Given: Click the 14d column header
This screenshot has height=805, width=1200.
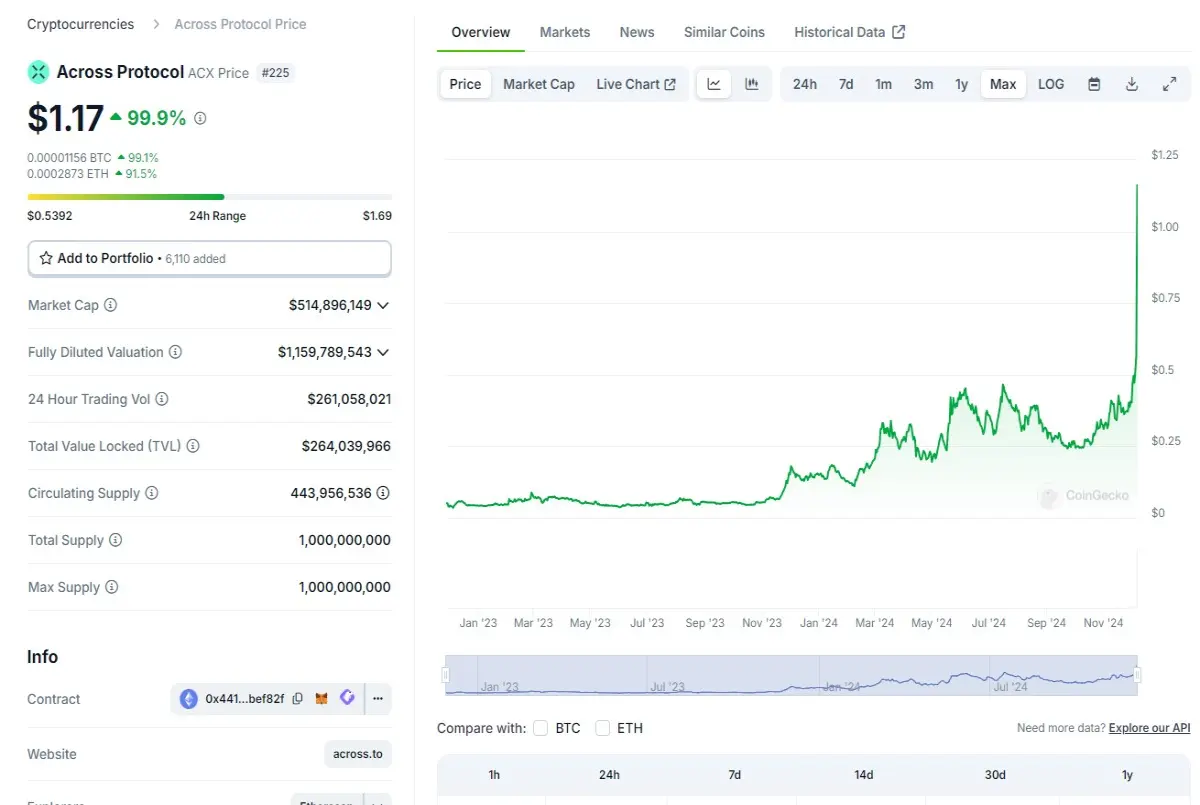Looking at the screenshot, I should coord(864,775).
